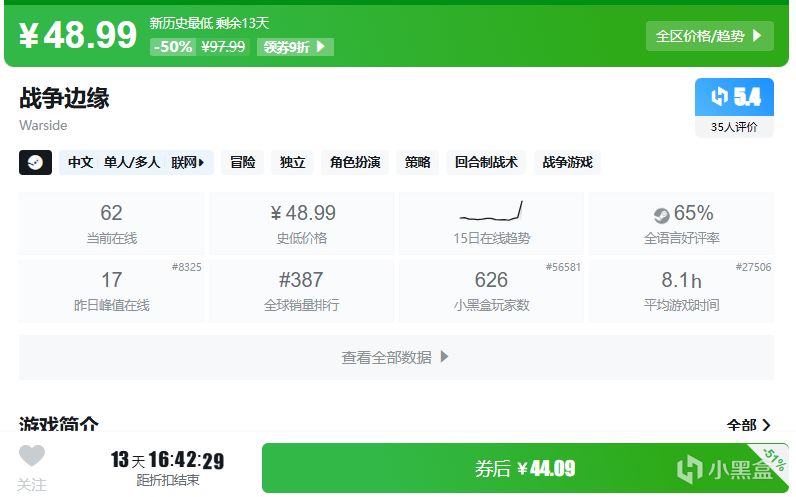Click the 游戏简介 section heading
Viewport: 796px width, 497px height.
(x=59, y=424)
